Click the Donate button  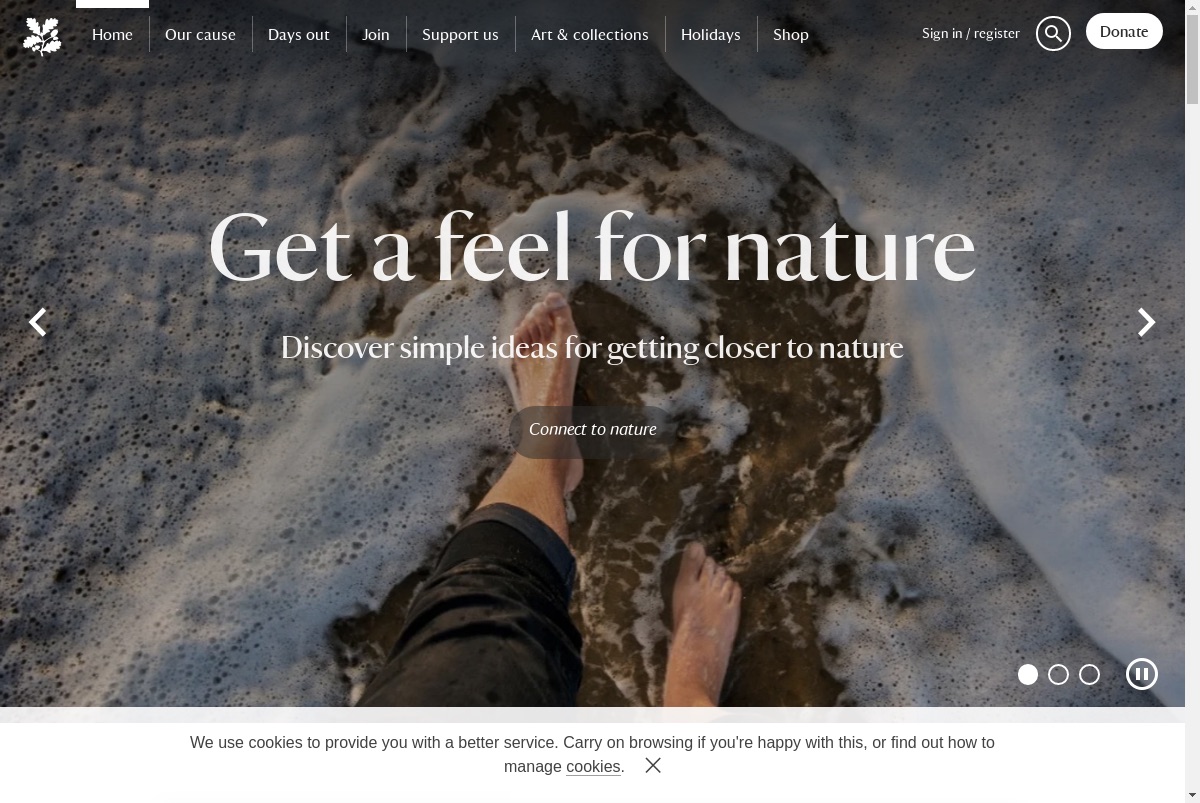point(1124,31)
